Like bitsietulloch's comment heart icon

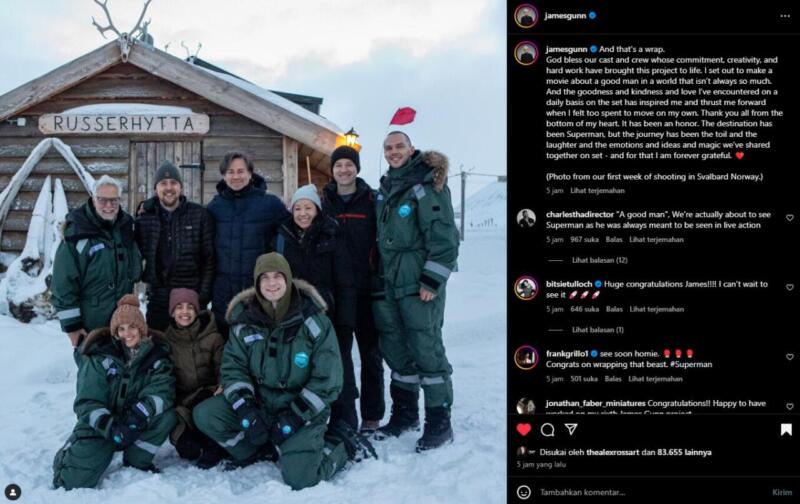point(790,287)
